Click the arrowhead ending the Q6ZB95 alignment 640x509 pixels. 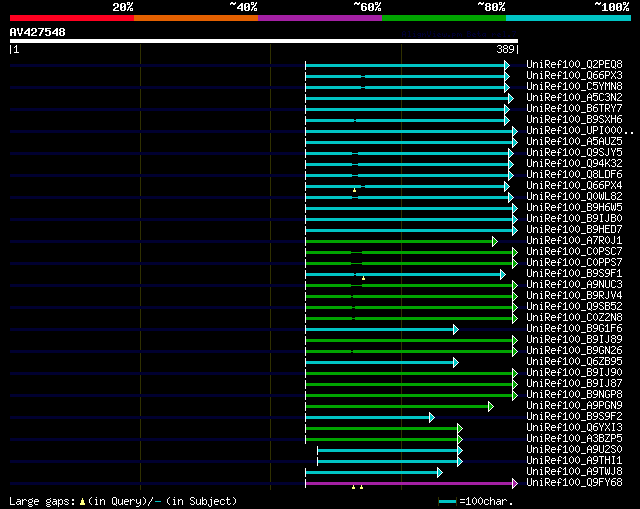click(x=455, y=362)
